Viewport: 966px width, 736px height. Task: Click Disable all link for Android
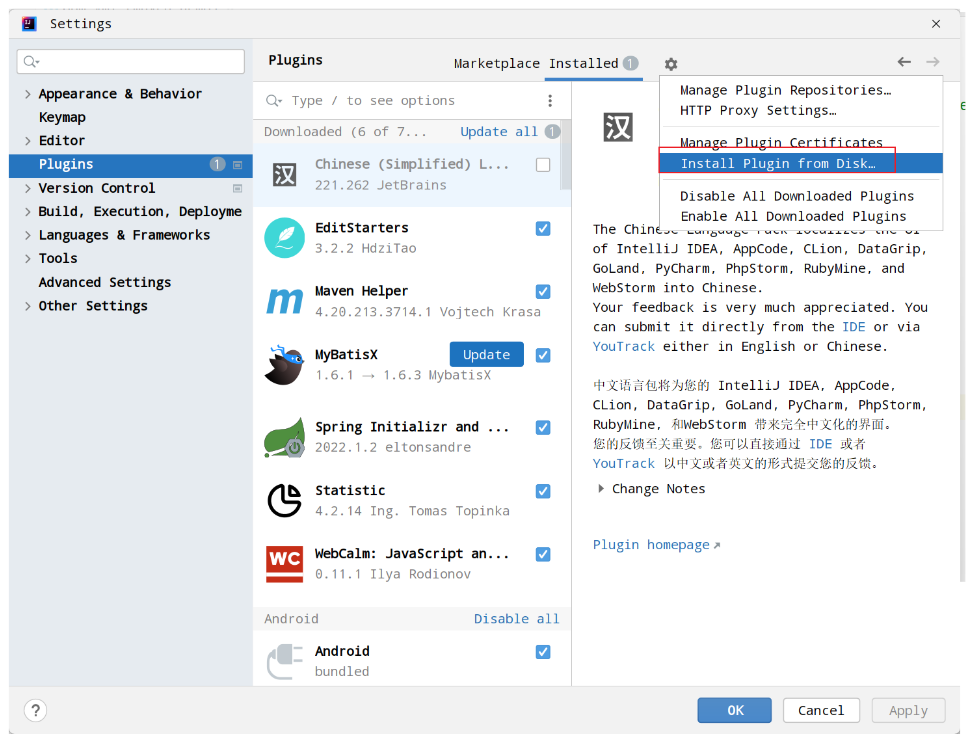516,619
